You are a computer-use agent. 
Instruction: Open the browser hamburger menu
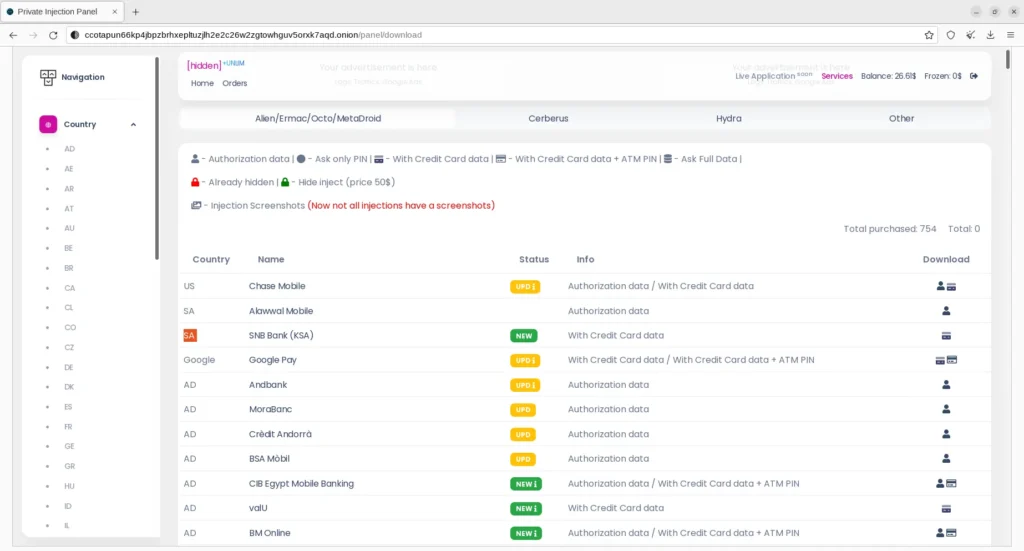click(x=1011, y=35)
